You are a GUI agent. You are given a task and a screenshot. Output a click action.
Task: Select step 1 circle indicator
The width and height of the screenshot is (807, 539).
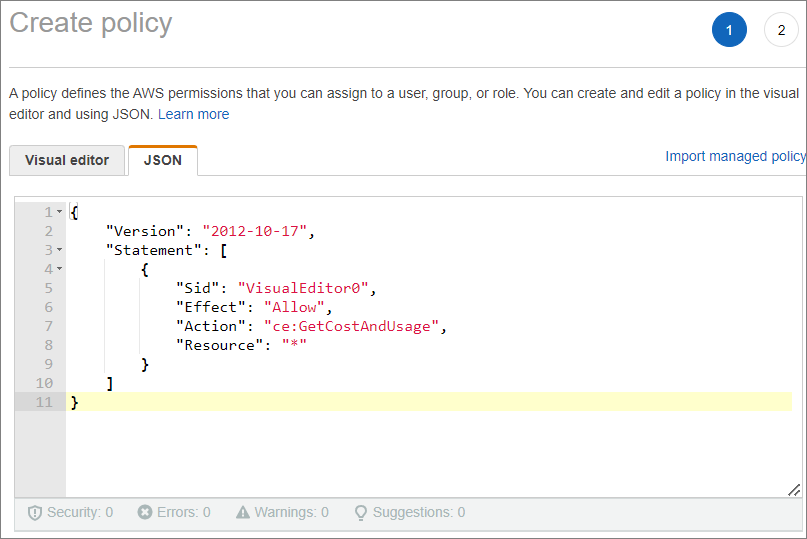pyautogui.click(x=729, y=30)
